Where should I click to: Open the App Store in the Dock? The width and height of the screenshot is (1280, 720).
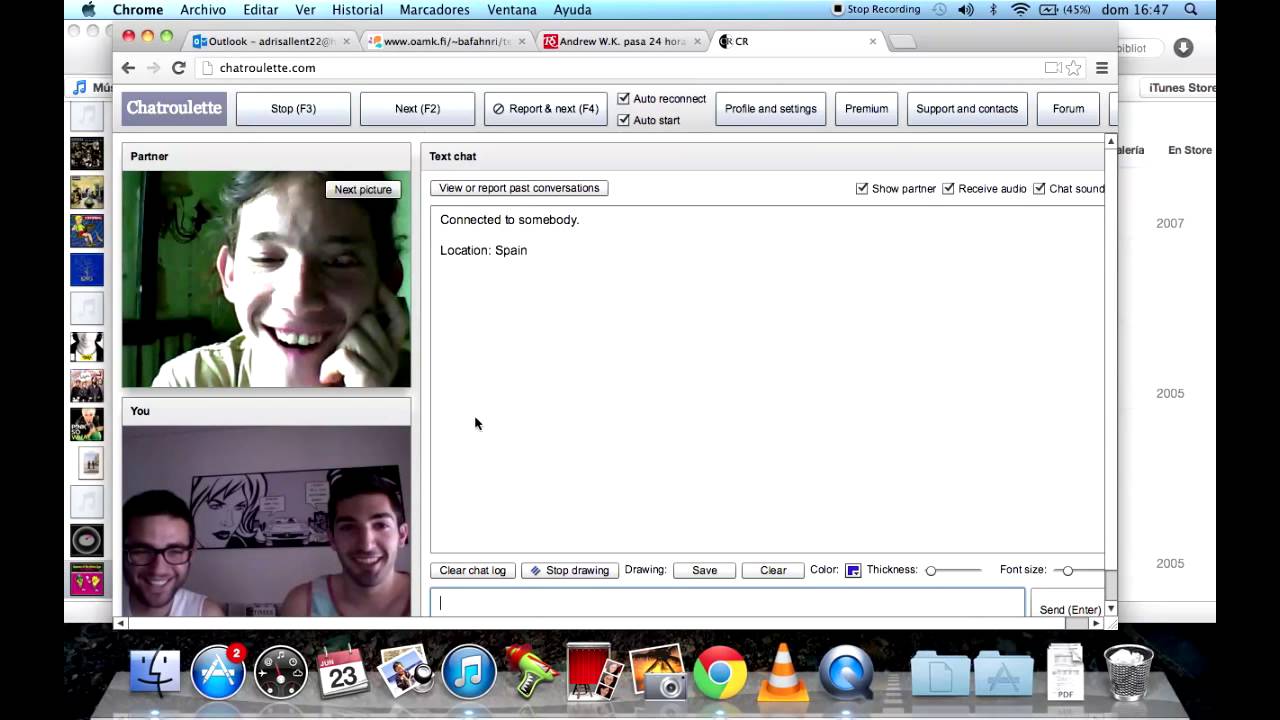click(218, 671)
